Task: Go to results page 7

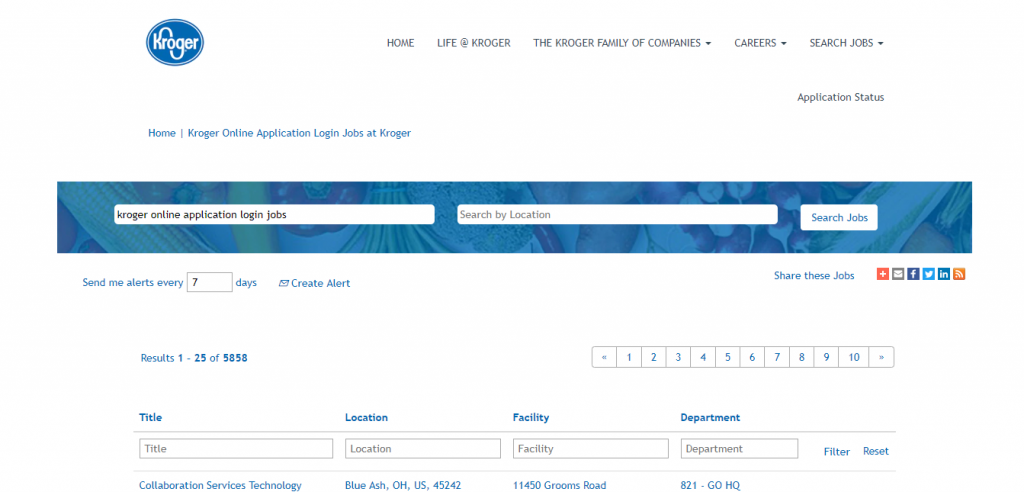Action: coord(777,357)
